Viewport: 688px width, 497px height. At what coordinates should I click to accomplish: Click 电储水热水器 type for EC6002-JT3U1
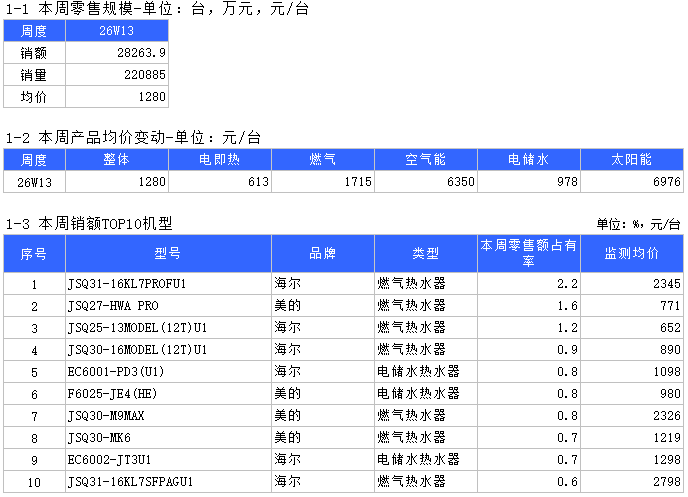[418, 459]
